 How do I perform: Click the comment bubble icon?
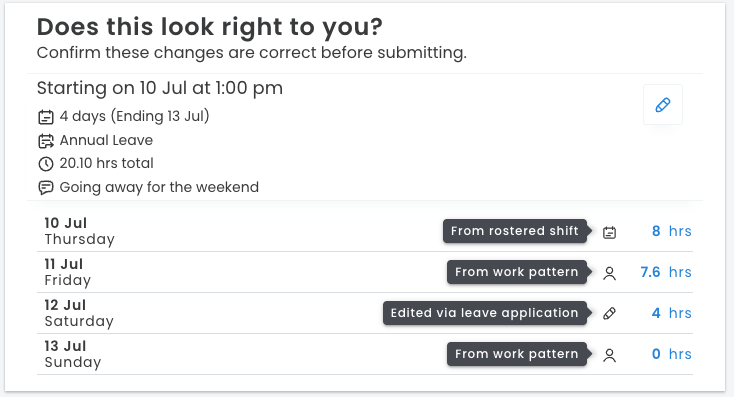pyautogui.click(x=46, y=188)
